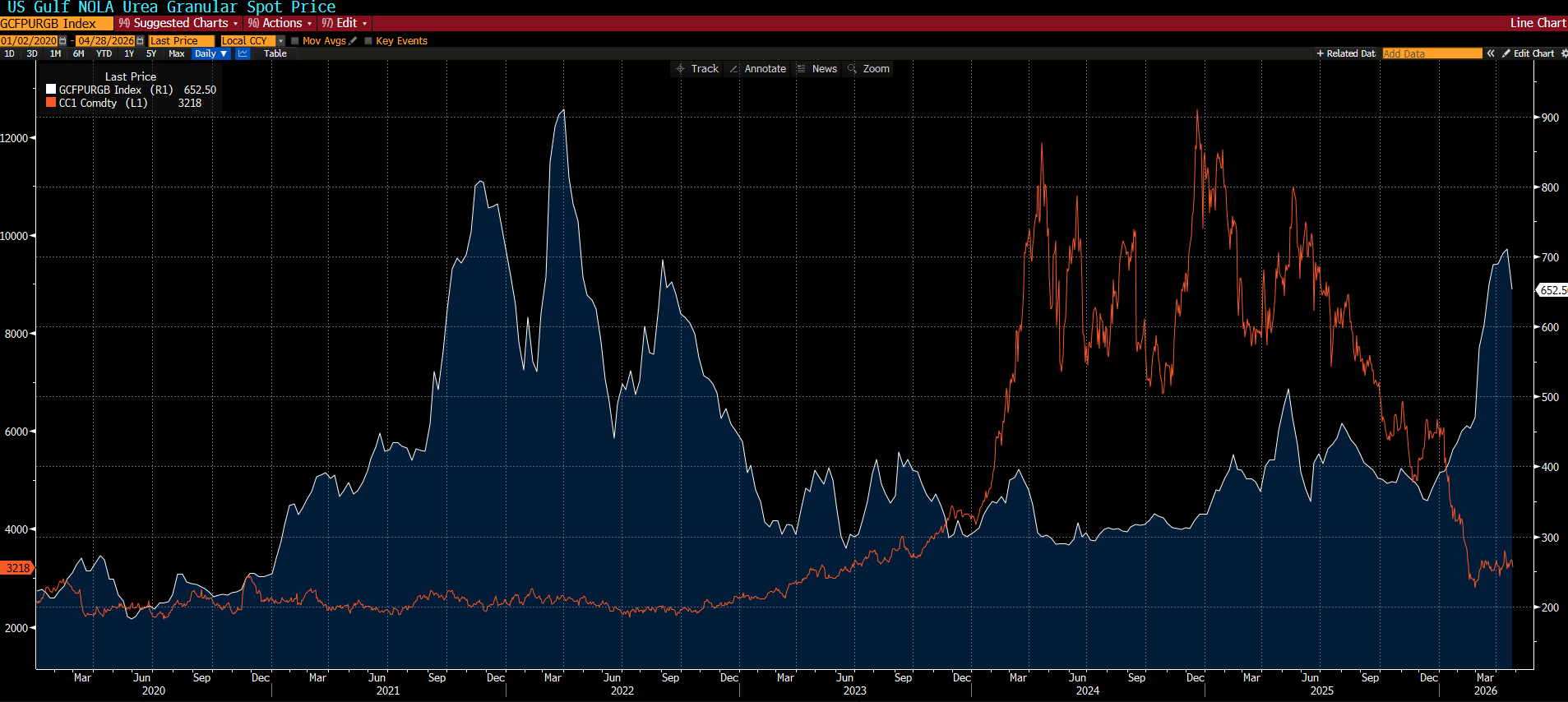This screenshot has width=1568, height=702.
Task: Click the orange CC1 Comdty legend swatch
Action: (51, 103)
